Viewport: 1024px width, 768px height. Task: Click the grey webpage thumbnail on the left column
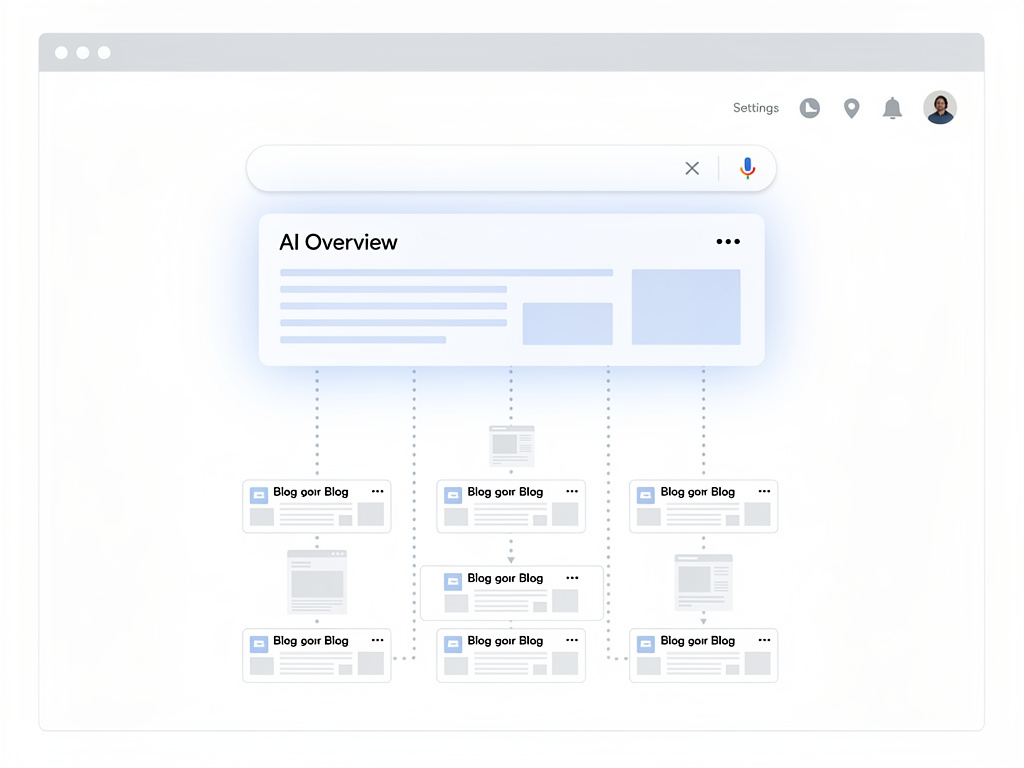tap(316, 582)
